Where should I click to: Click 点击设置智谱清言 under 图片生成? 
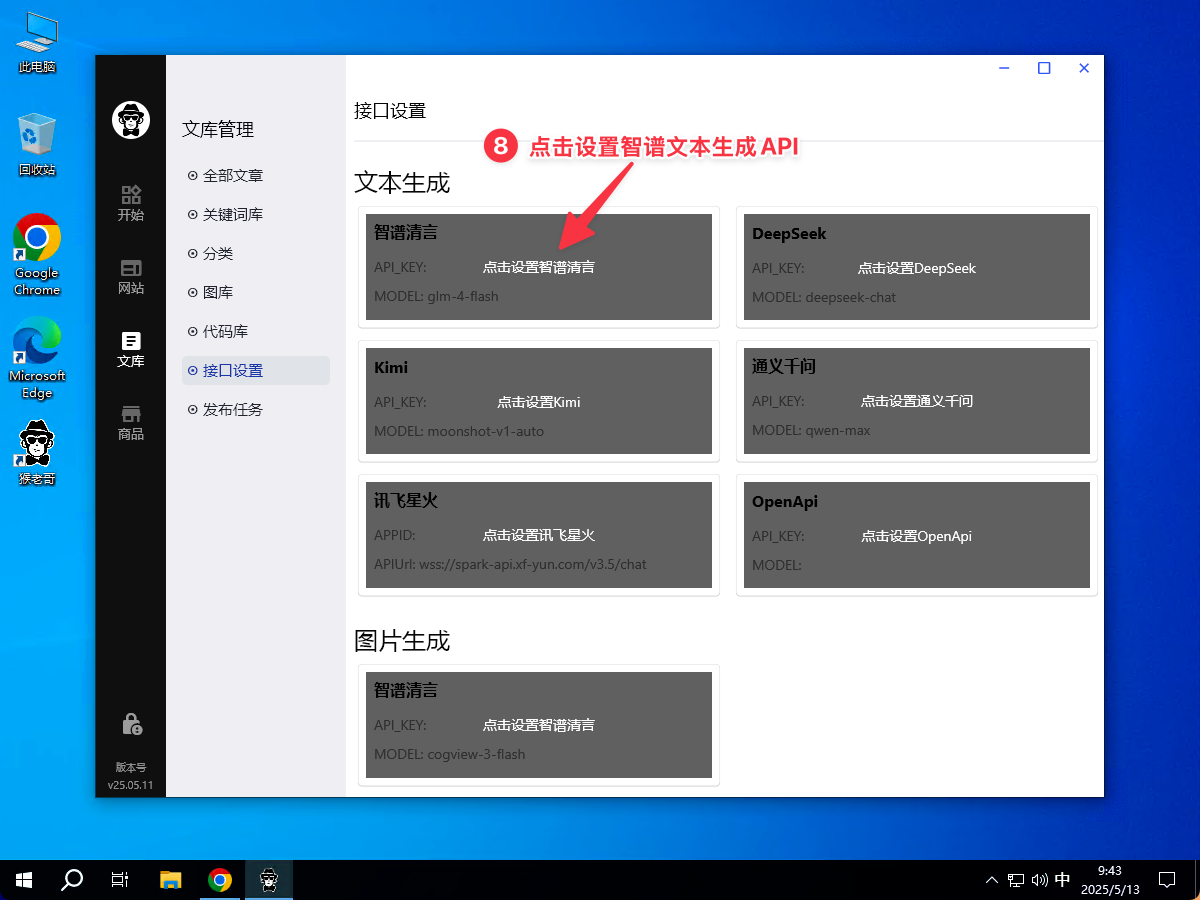click(x=539, y=726)
